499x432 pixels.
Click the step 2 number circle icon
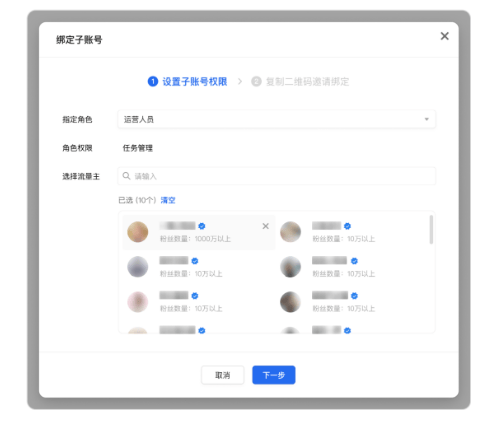(256, 82)
